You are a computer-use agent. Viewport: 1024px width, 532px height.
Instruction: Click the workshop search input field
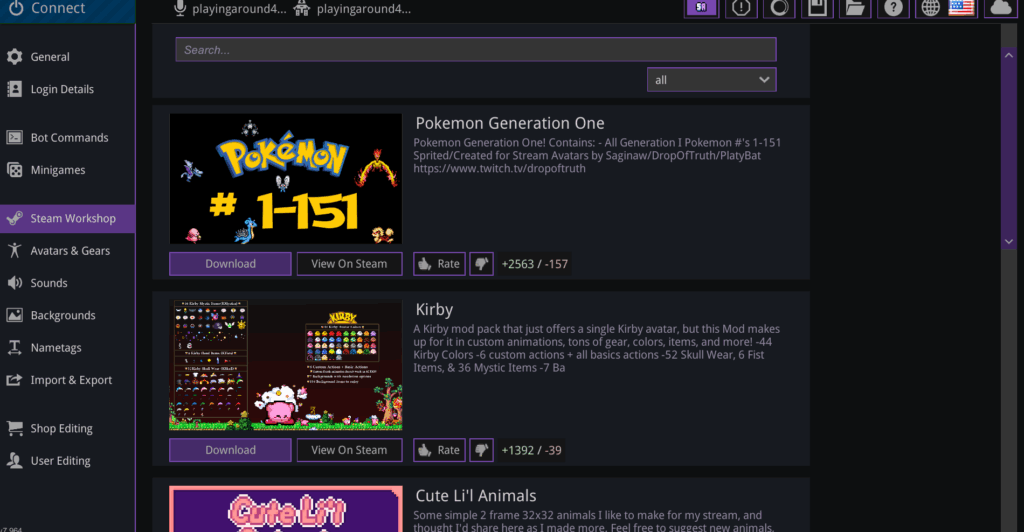coord(475,50)
